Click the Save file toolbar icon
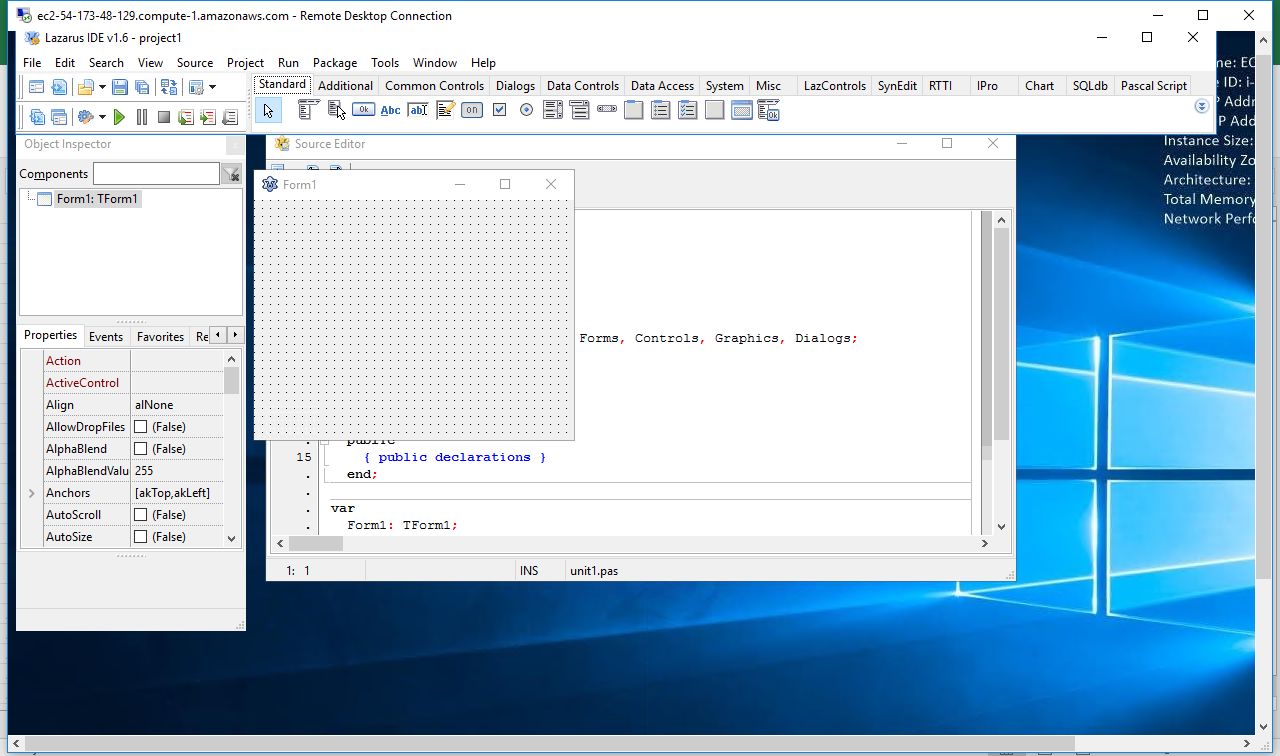Screen dimensions: 1280x756 point(120,87)
